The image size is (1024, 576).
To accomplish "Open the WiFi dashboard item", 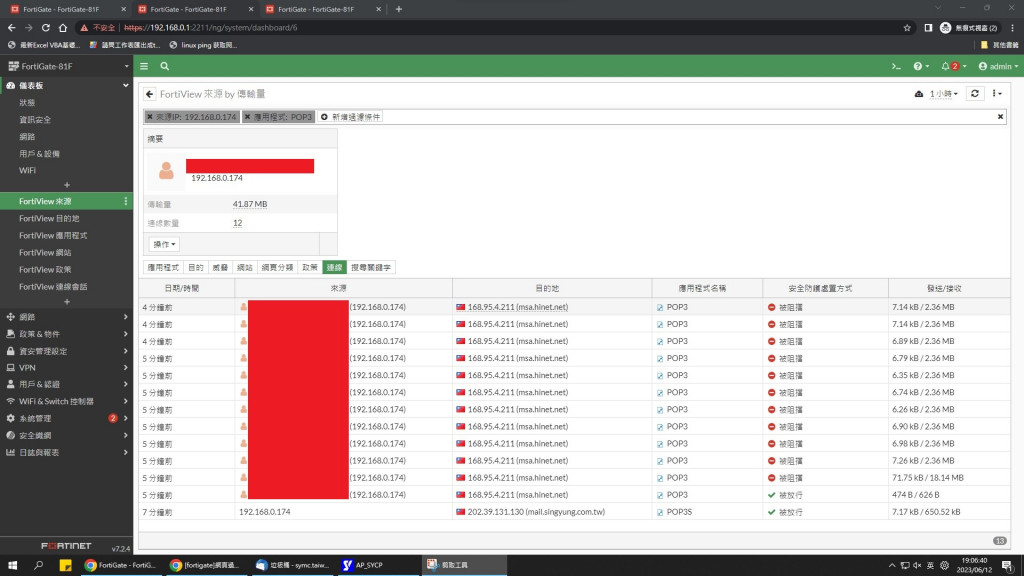I will [x=27, y=170].
